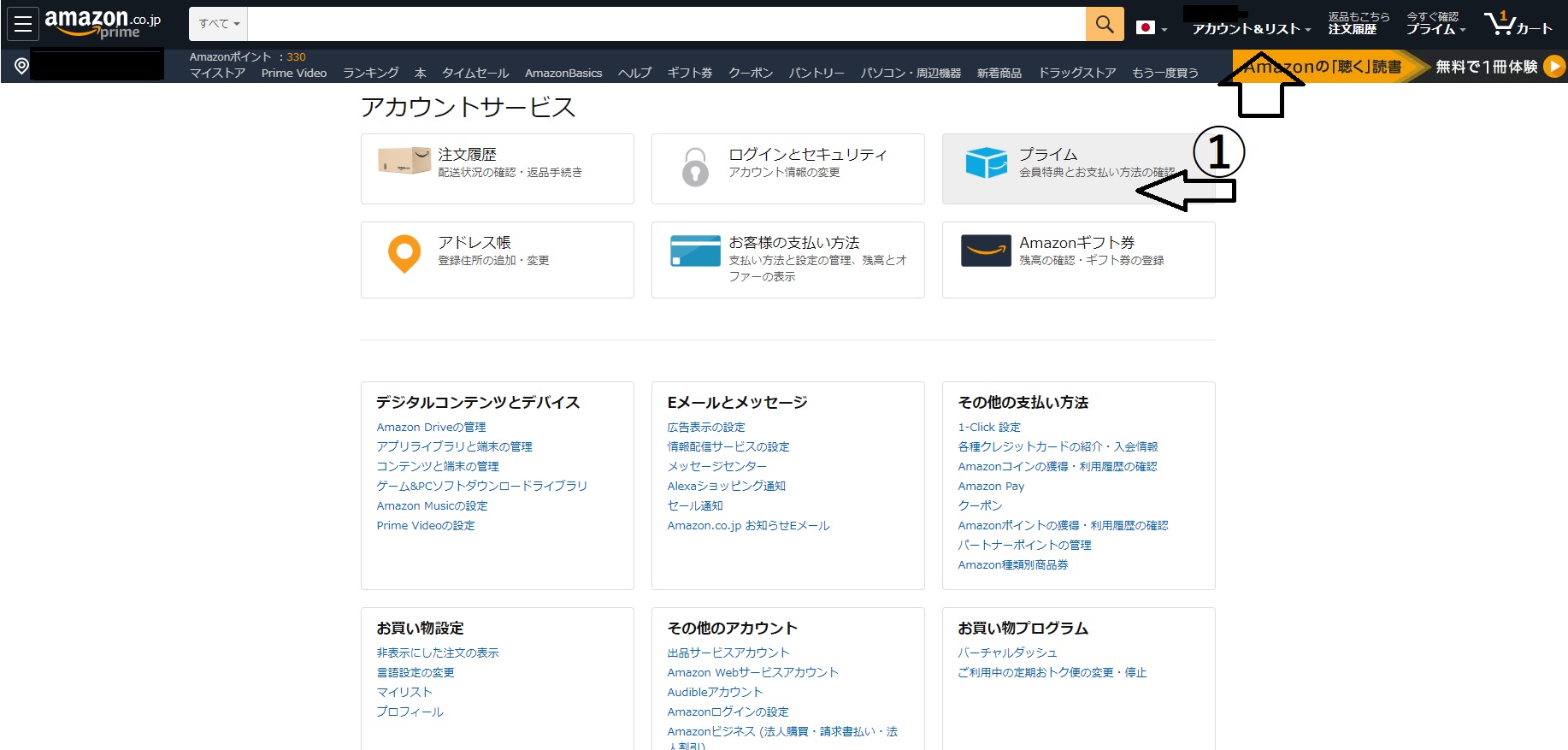Screen dimensions: 1568x750
Task: Open the Japan flag language dropdown
Action: click(x=1151, y=28)
